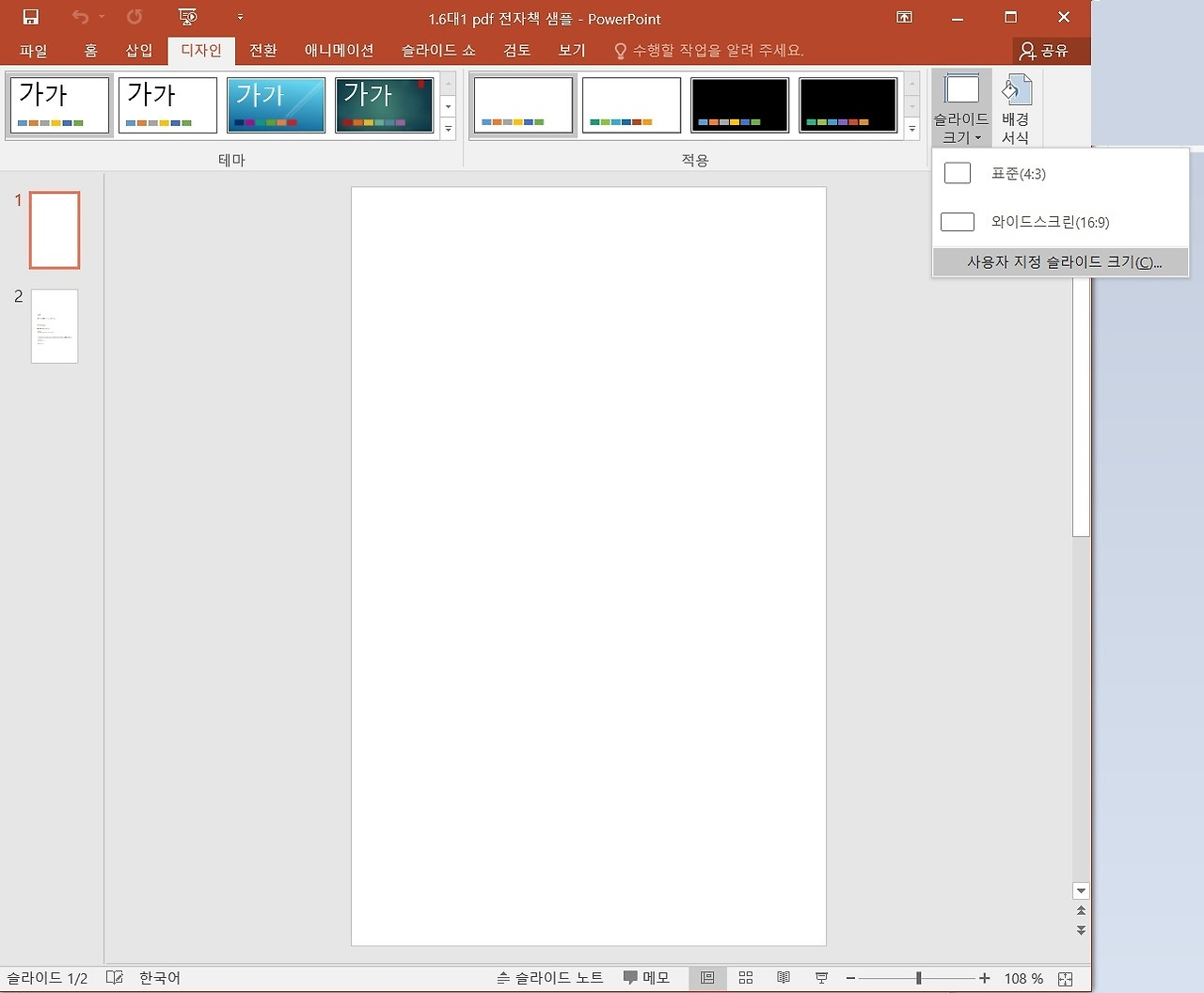Fit slide to current window icon

(1065, 978)
